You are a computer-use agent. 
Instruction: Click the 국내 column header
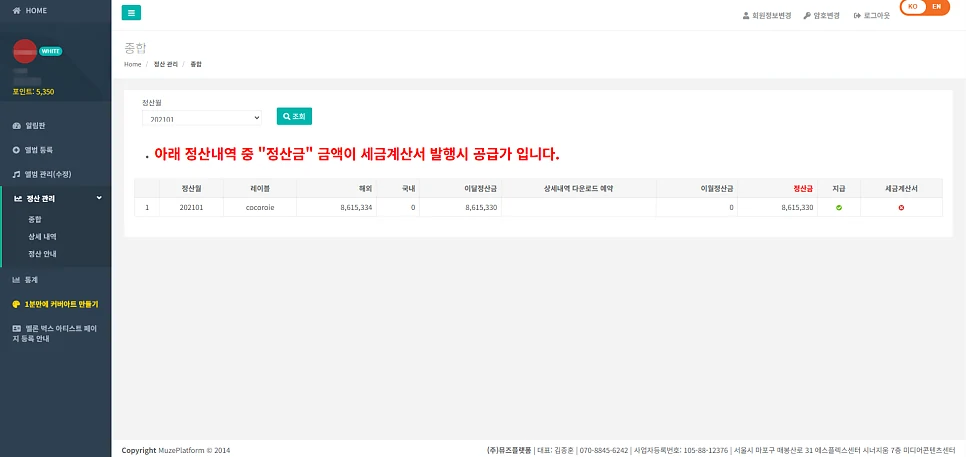coord(398,188)
